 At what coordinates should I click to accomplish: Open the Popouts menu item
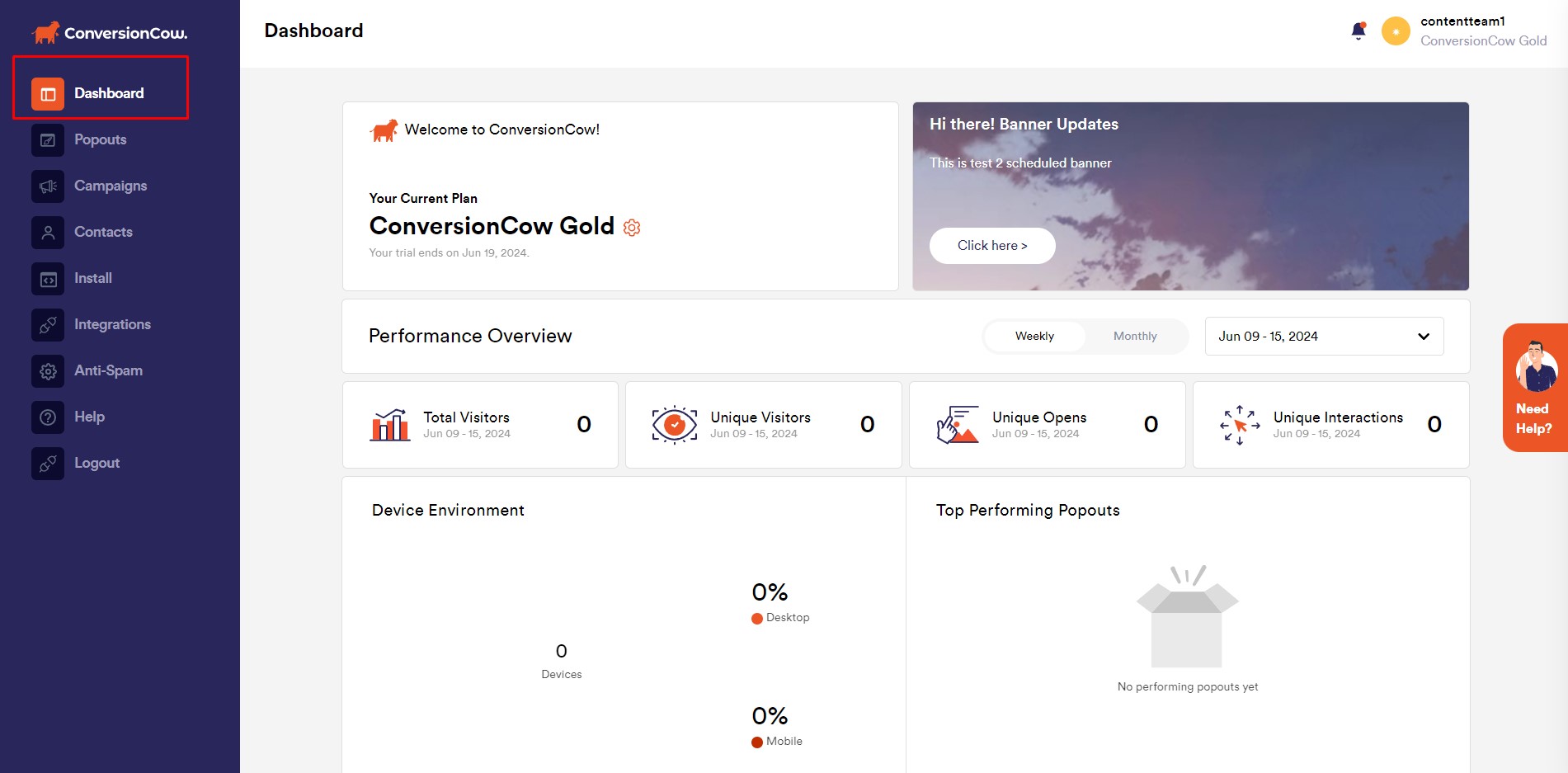click(x=101, y=139)
